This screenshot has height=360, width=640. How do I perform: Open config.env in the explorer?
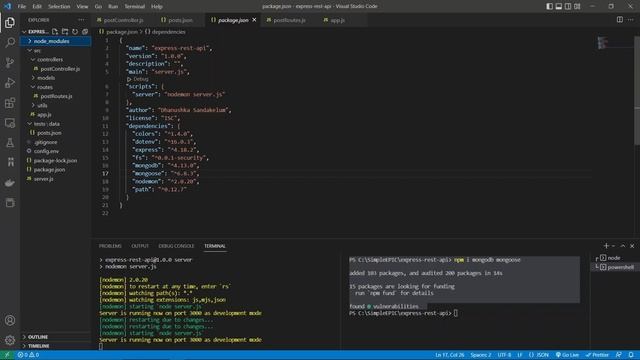pyautogui.click(x=47, y=151)
